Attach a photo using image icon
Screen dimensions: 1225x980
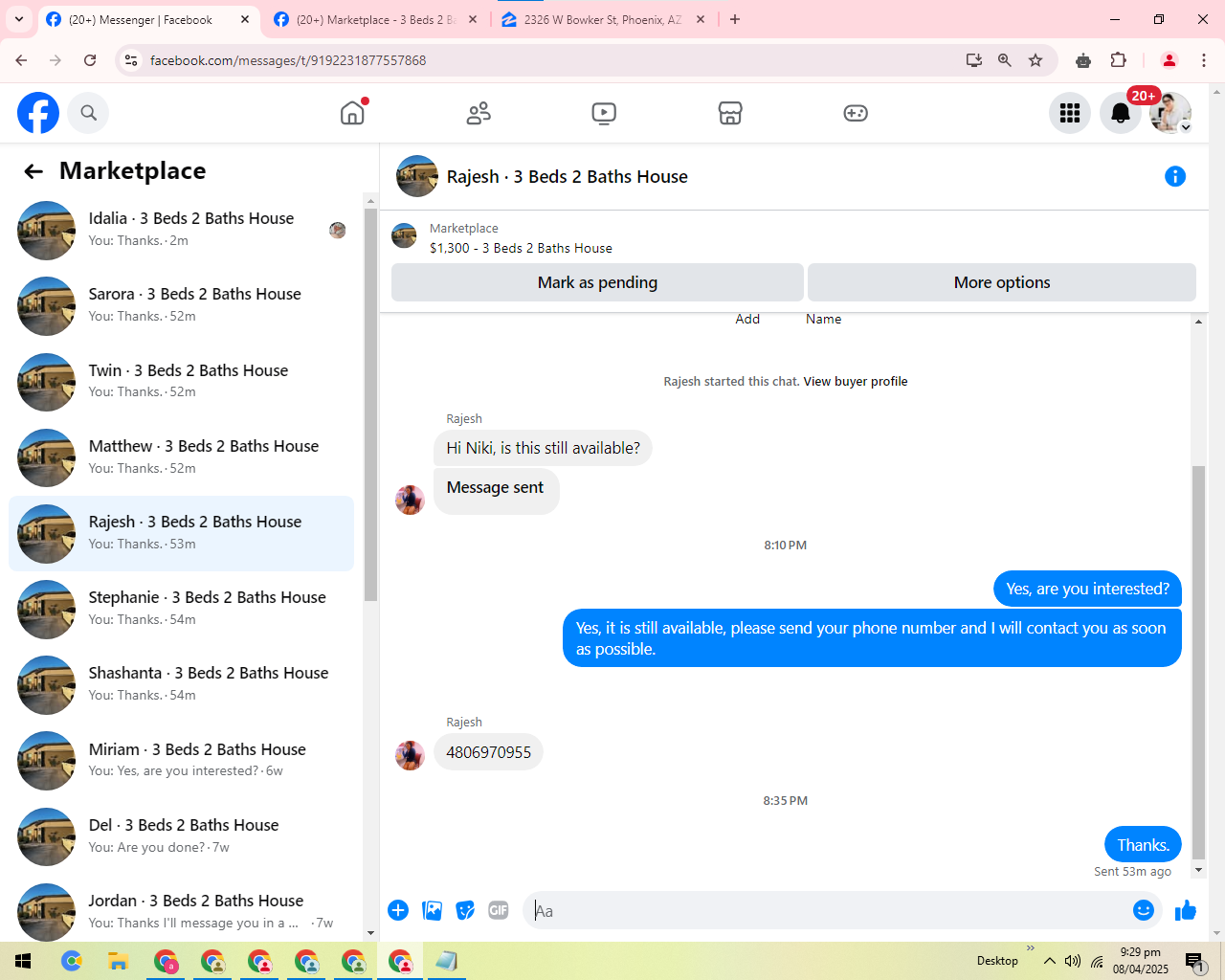(x=433, y=910)
